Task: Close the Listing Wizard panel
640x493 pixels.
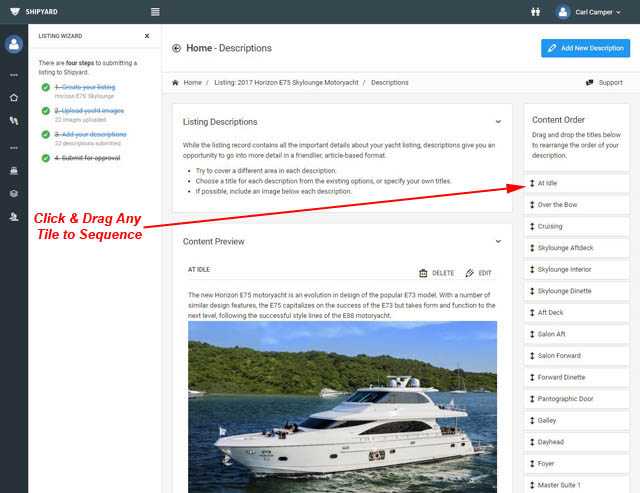Action: tap(147, 35)
